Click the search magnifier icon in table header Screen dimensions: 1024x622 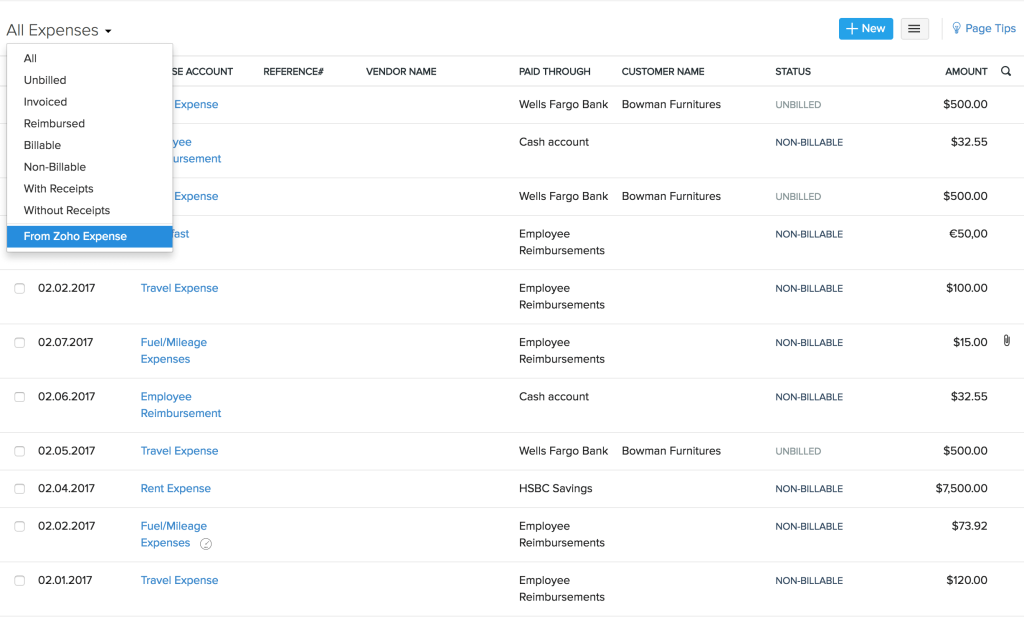click(x=1006, y=71)
